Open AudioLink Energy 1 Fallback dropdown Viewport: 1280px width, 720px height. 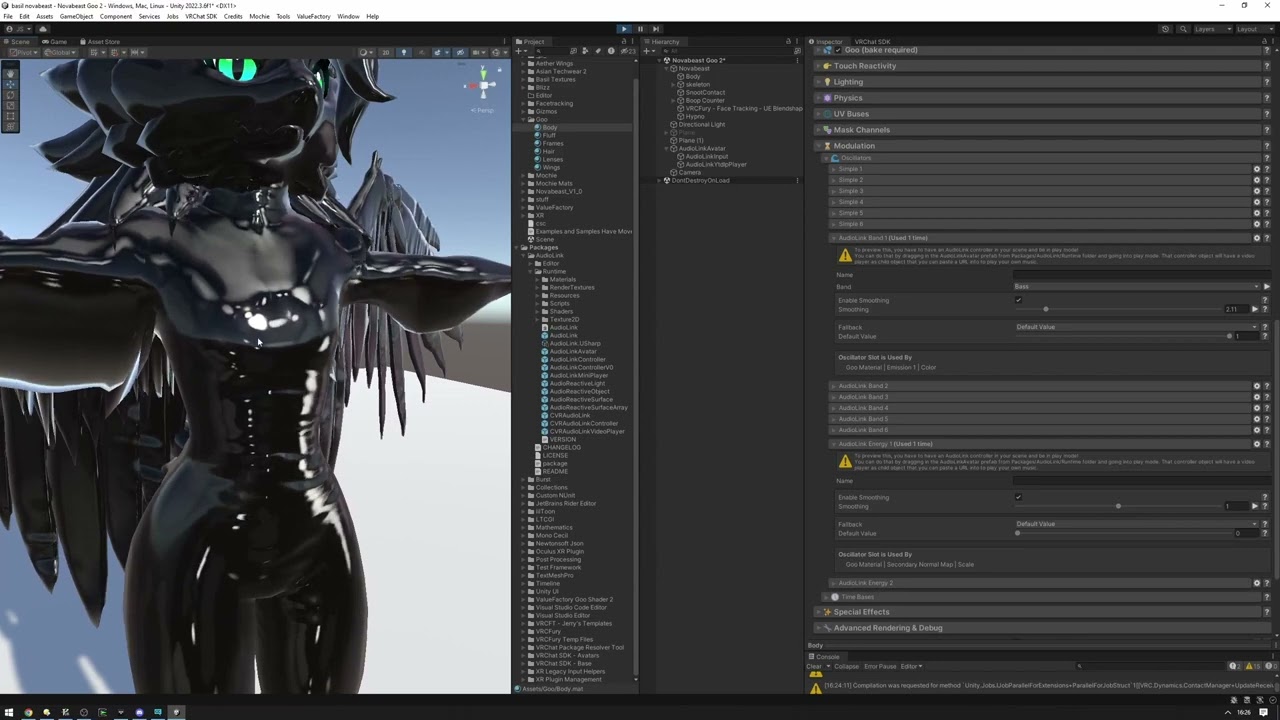click(x=1136, y=524)
